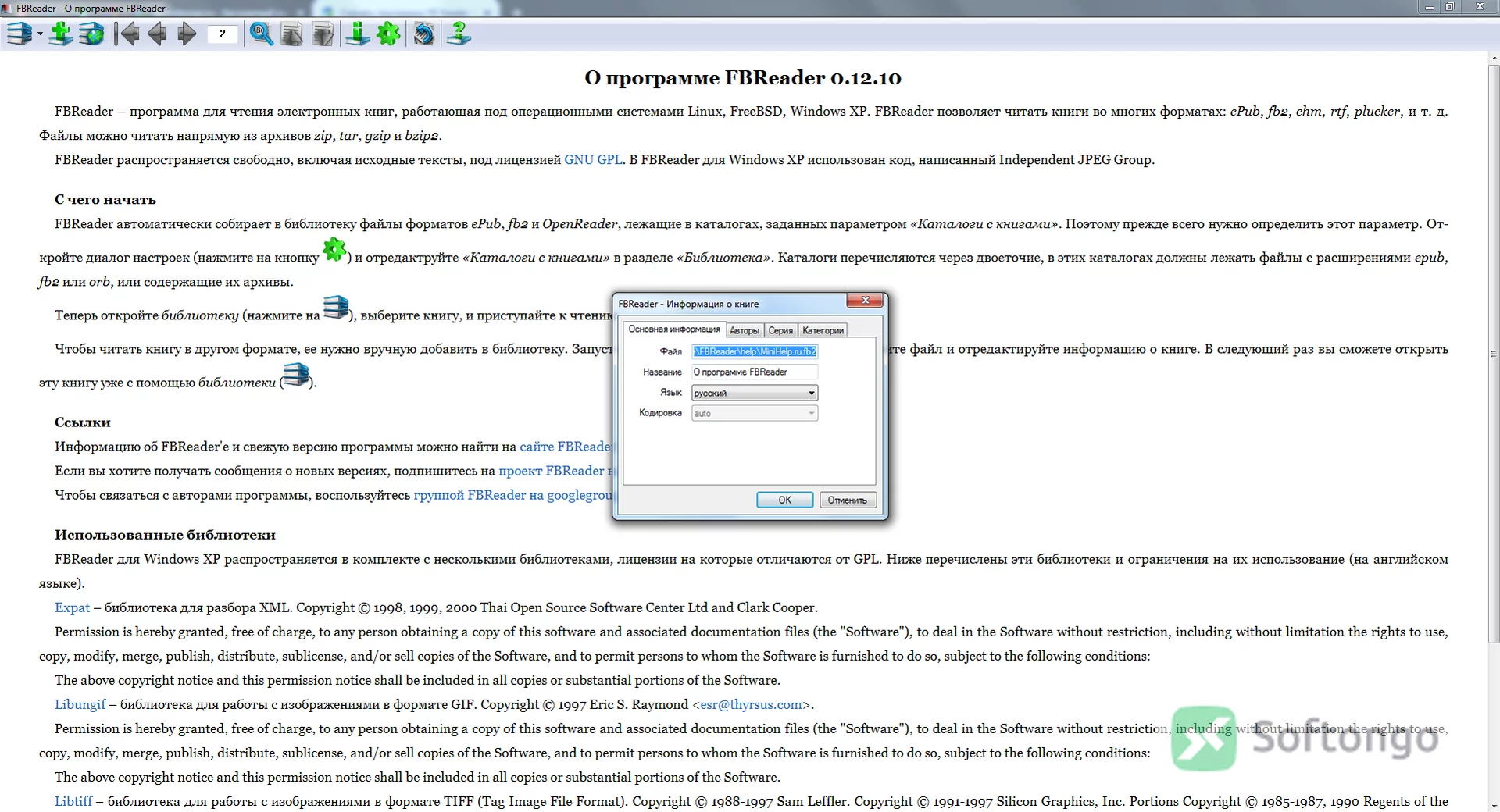Image resolution: width=1500 pixels, height=812 pixels.
Task: Open the группой FBReader на googlegroups link
Action: click(513, 495)
